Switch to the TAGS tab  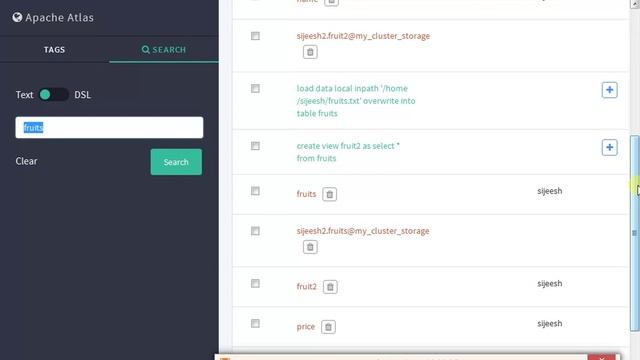(55, 50)
